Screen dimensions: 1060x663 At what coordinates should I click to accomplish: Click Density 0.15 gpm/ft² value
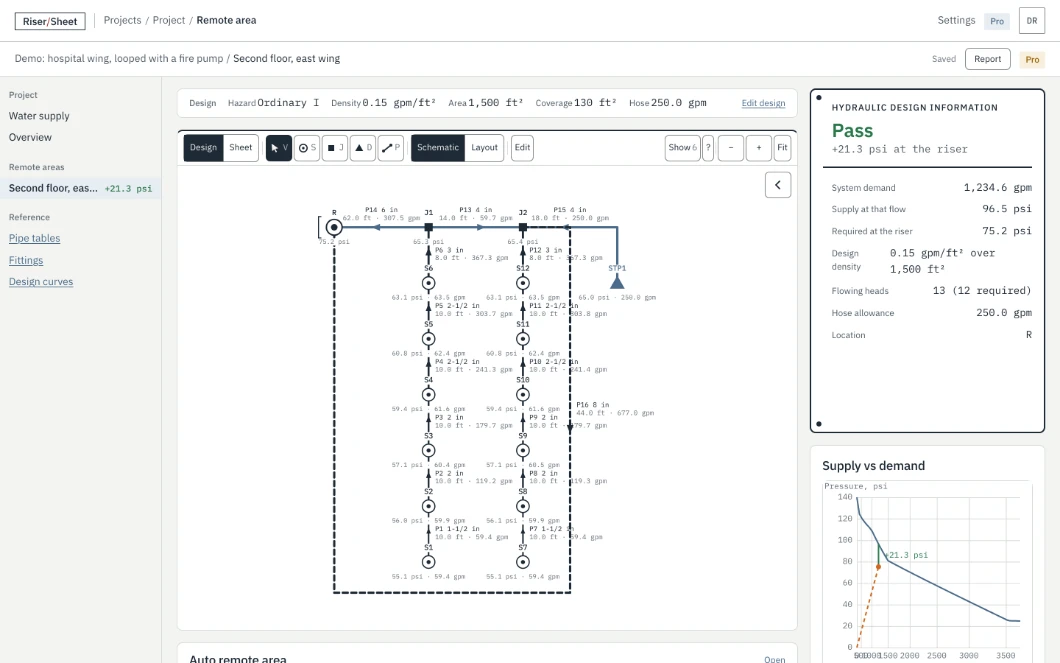399,103
